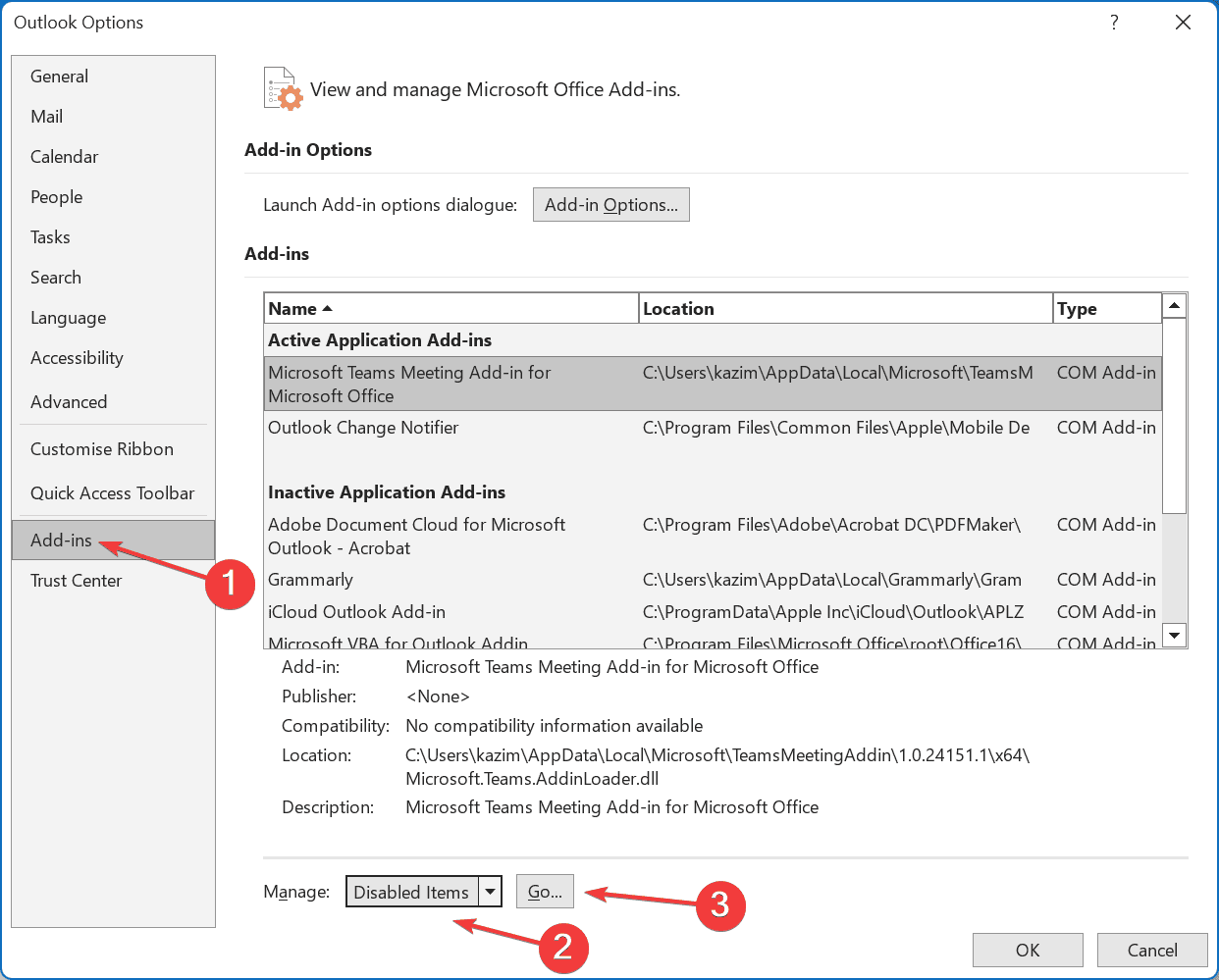This screenshot has width=1219, height=980.
Task: Open the Trust Center category
Action: click(x=113, y=581)
